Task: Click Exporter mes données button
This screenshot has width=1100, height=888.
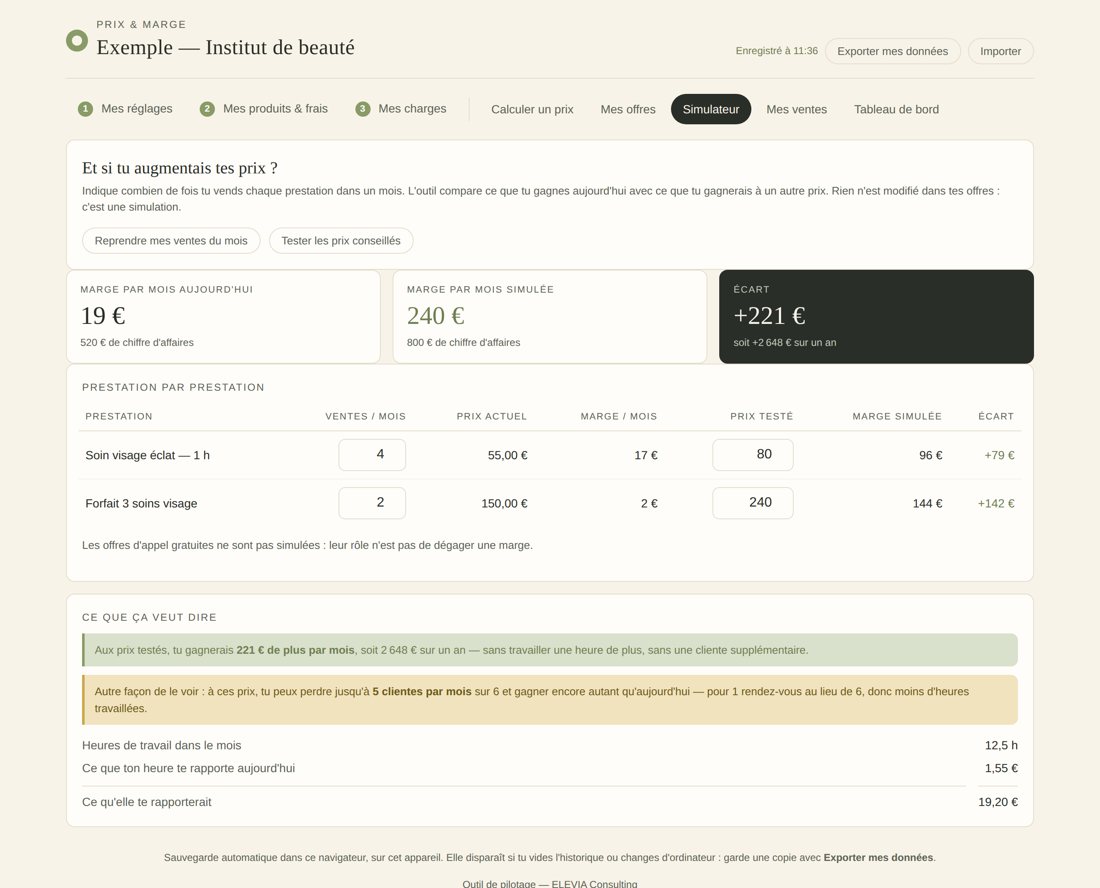Action: click(892, 51)
